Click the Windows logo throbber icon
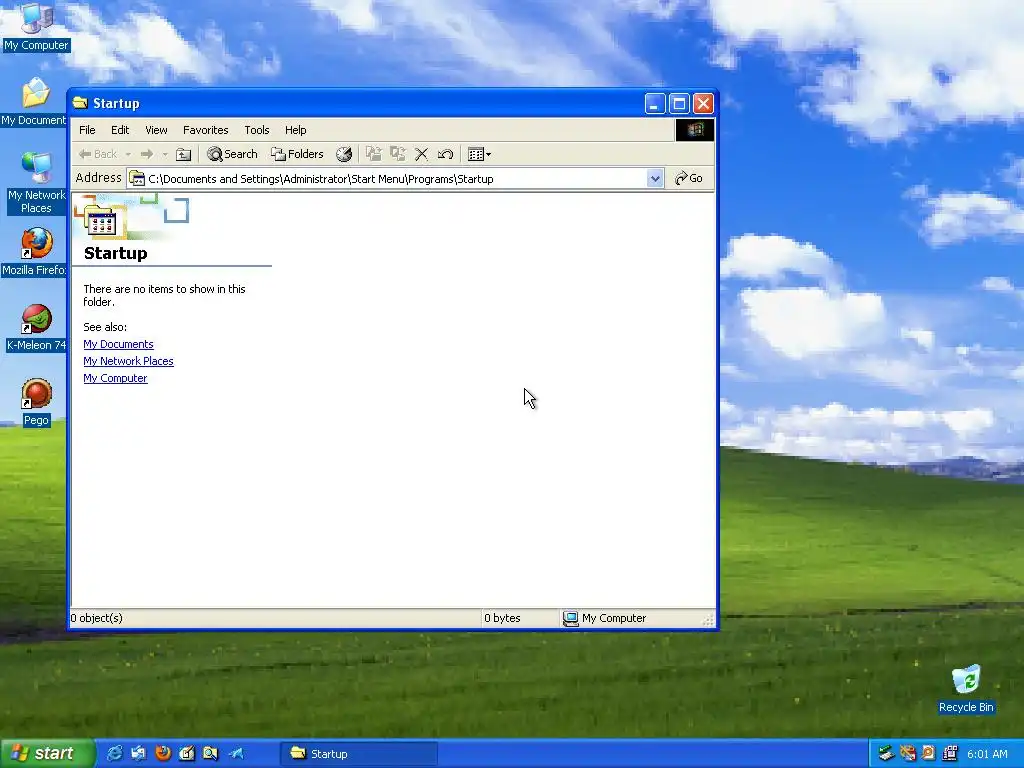 694,129
